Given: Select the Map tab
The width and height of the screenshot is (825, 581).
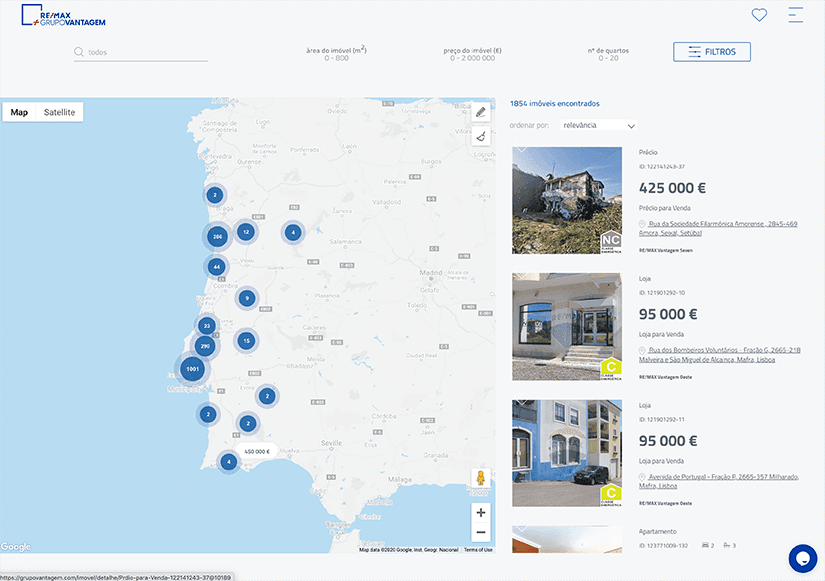Looking at the screenshot, I should click(19, 112).
